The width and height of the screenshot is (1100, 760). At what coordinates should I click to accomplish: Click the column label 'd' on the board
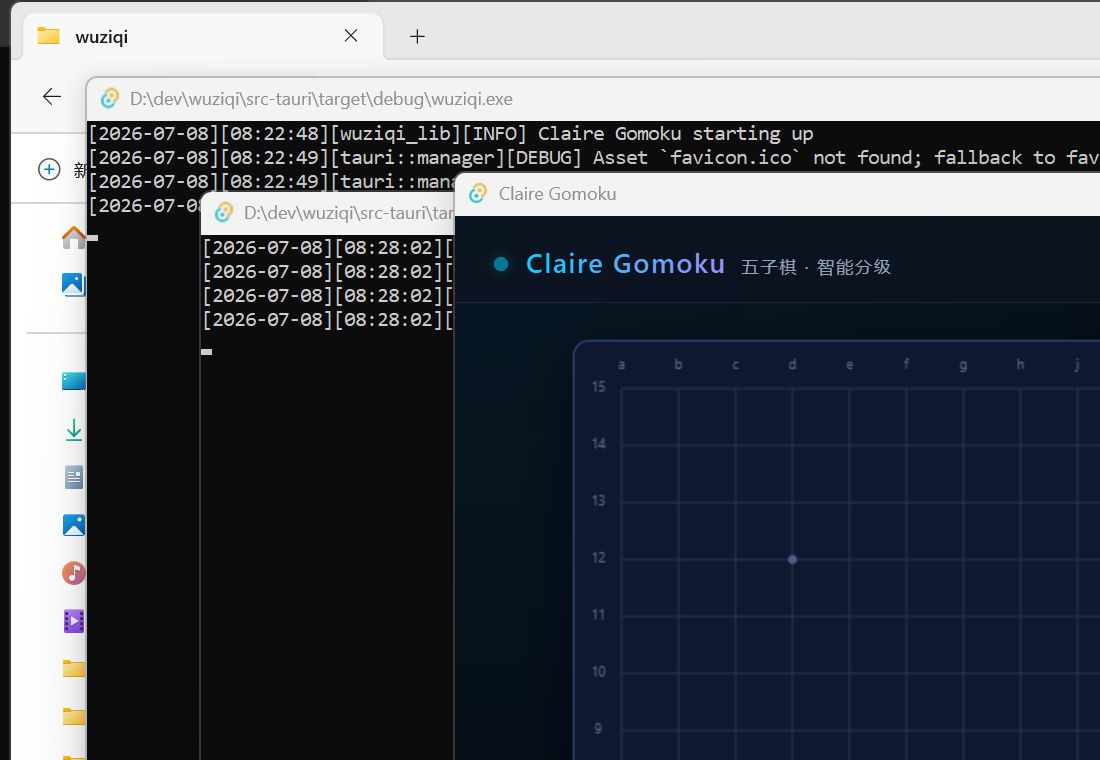pyautogui.click(x=792, y=364)
